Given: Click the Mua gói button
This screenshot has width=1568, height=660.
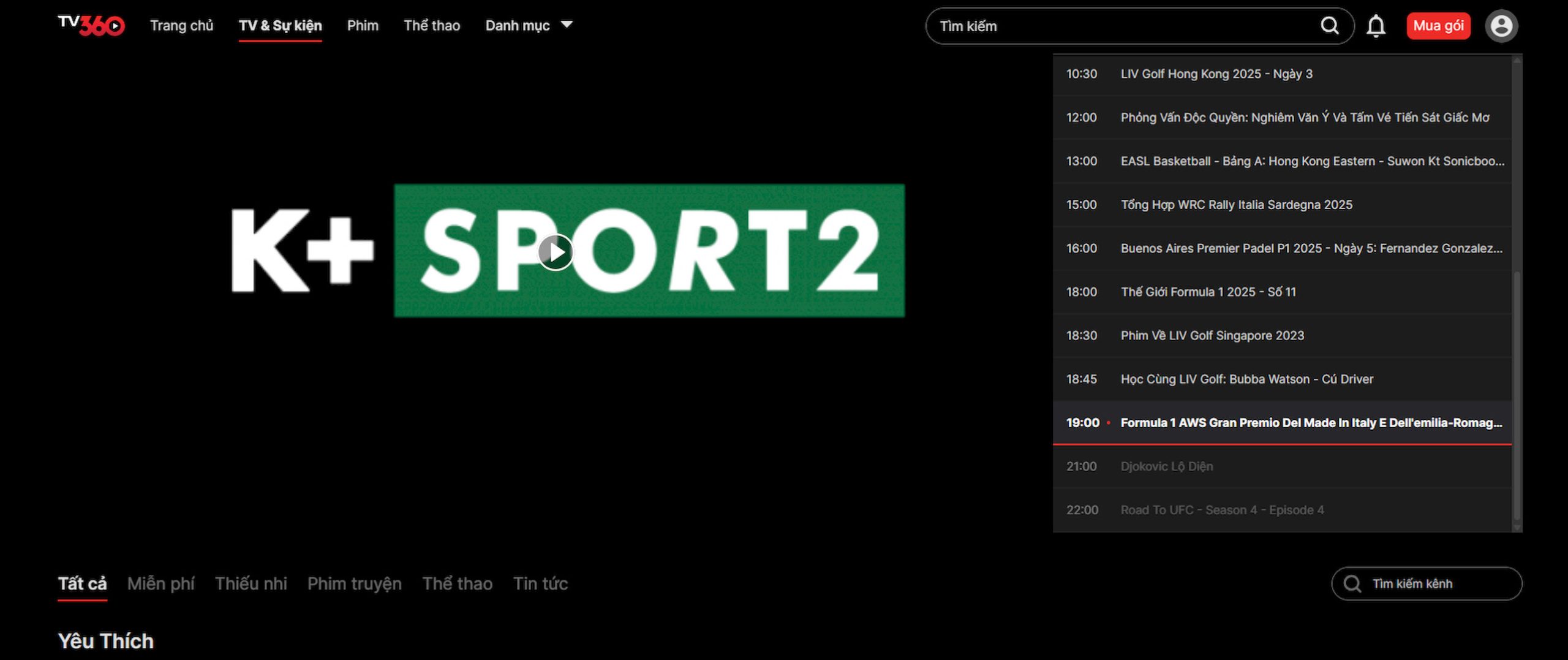Looking at the screenshot, I should coord(1438,26).
